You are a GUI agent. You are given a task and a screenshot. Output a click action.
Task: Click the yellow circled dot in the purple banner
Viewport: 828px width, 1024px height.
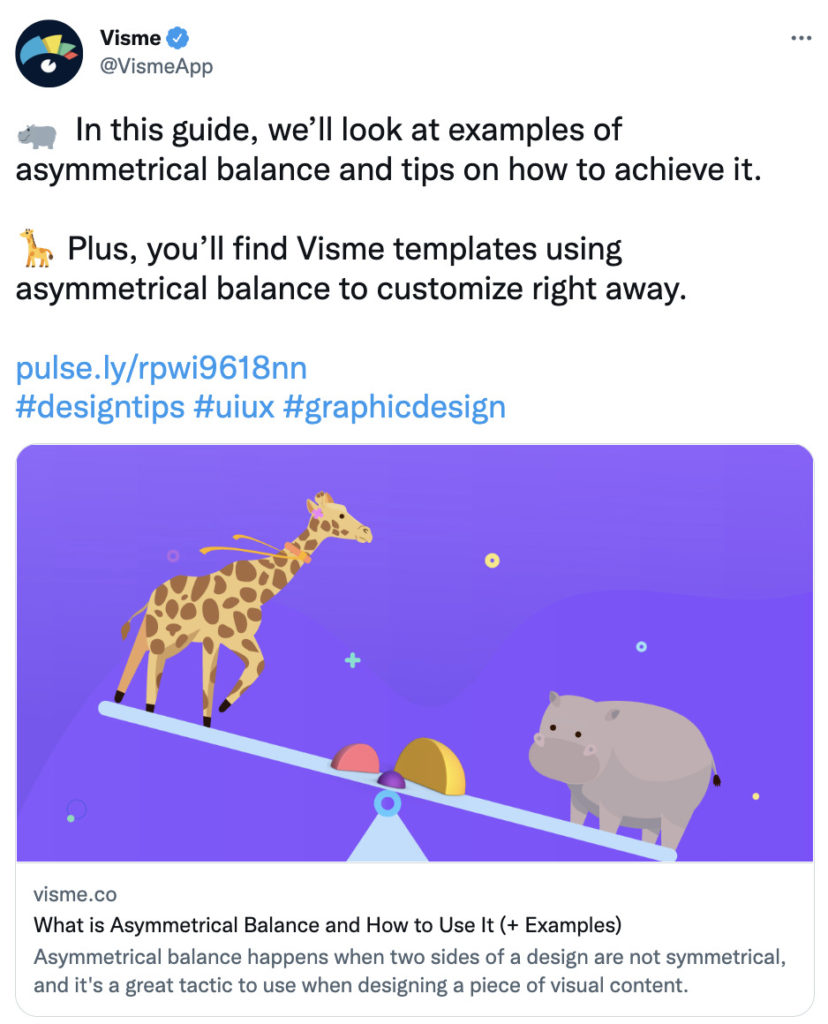[x=490, y=561]
